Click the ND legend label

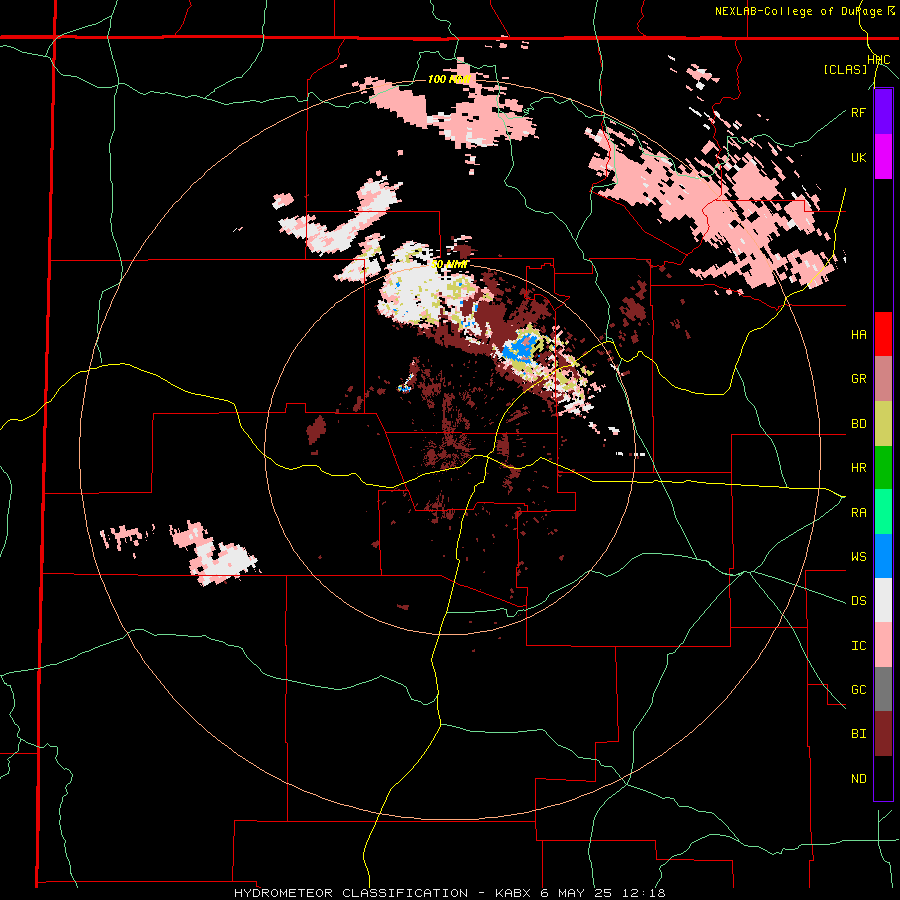(858, 779)
